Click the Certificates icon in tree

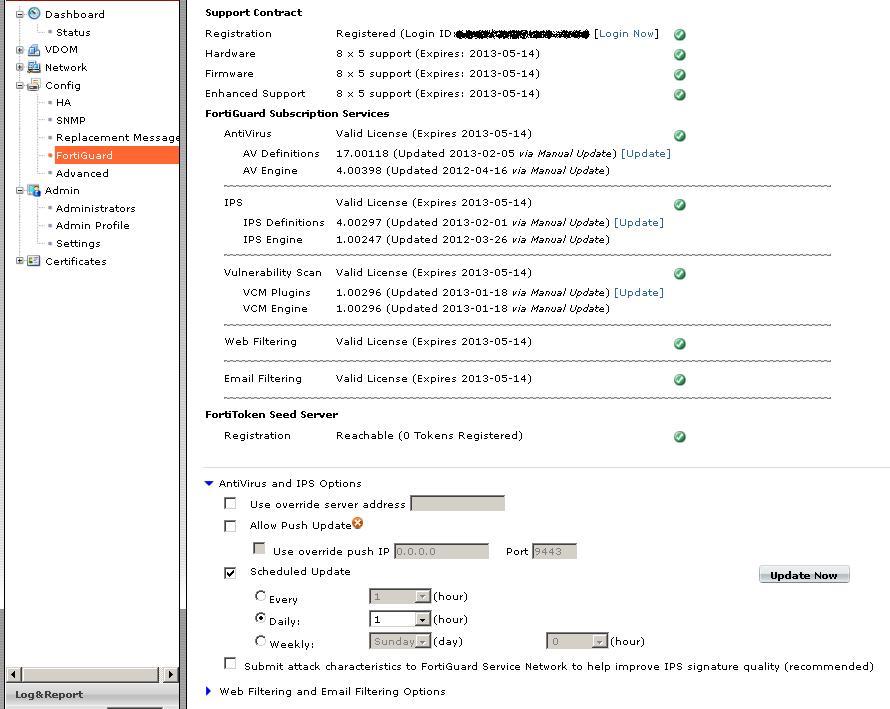pos(34,261)
